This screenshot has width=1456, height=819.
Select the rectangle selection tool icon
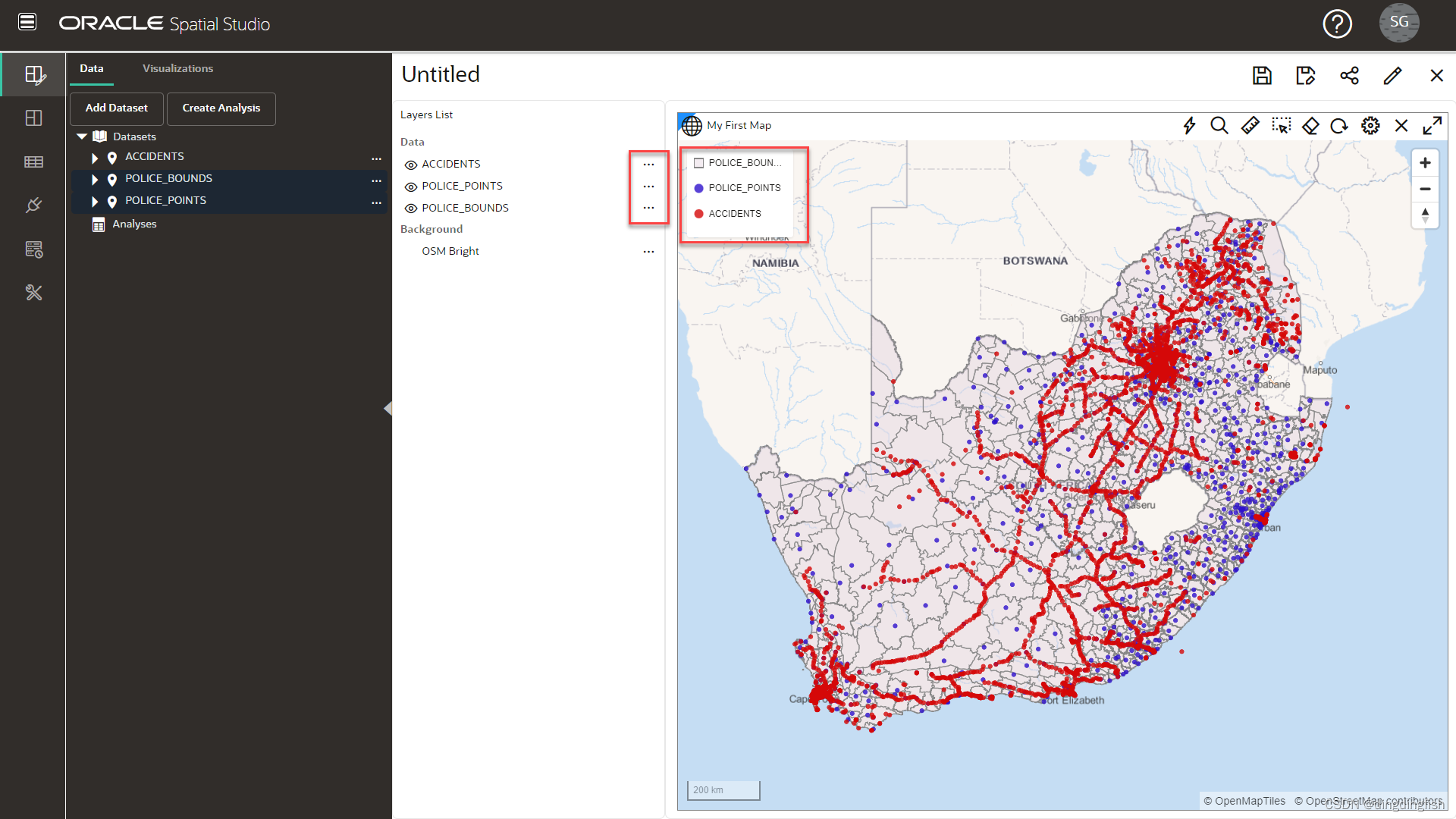pos(1281,126)
